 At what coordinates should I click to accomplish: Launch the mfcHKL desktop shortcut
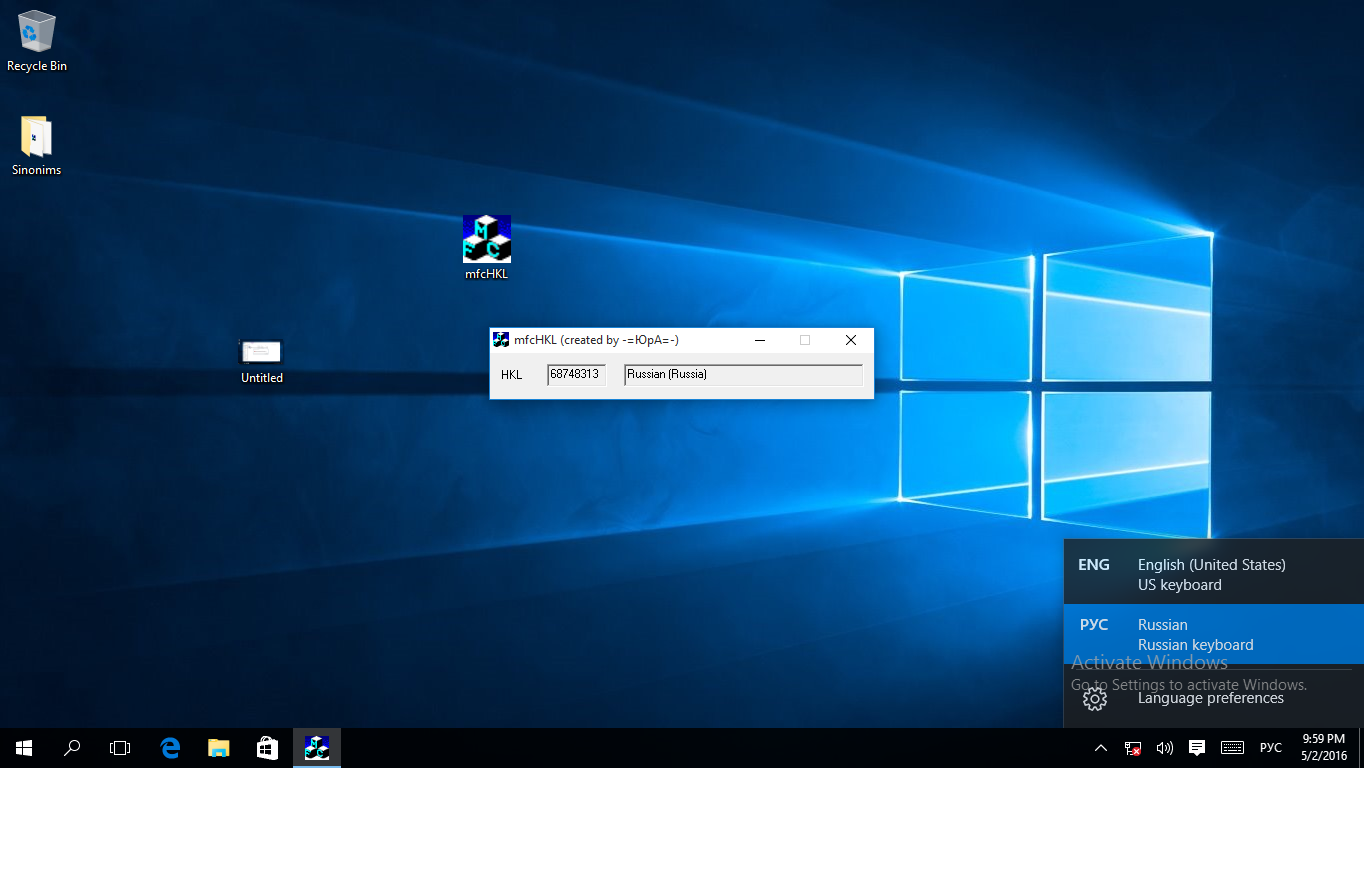(487, 240)
